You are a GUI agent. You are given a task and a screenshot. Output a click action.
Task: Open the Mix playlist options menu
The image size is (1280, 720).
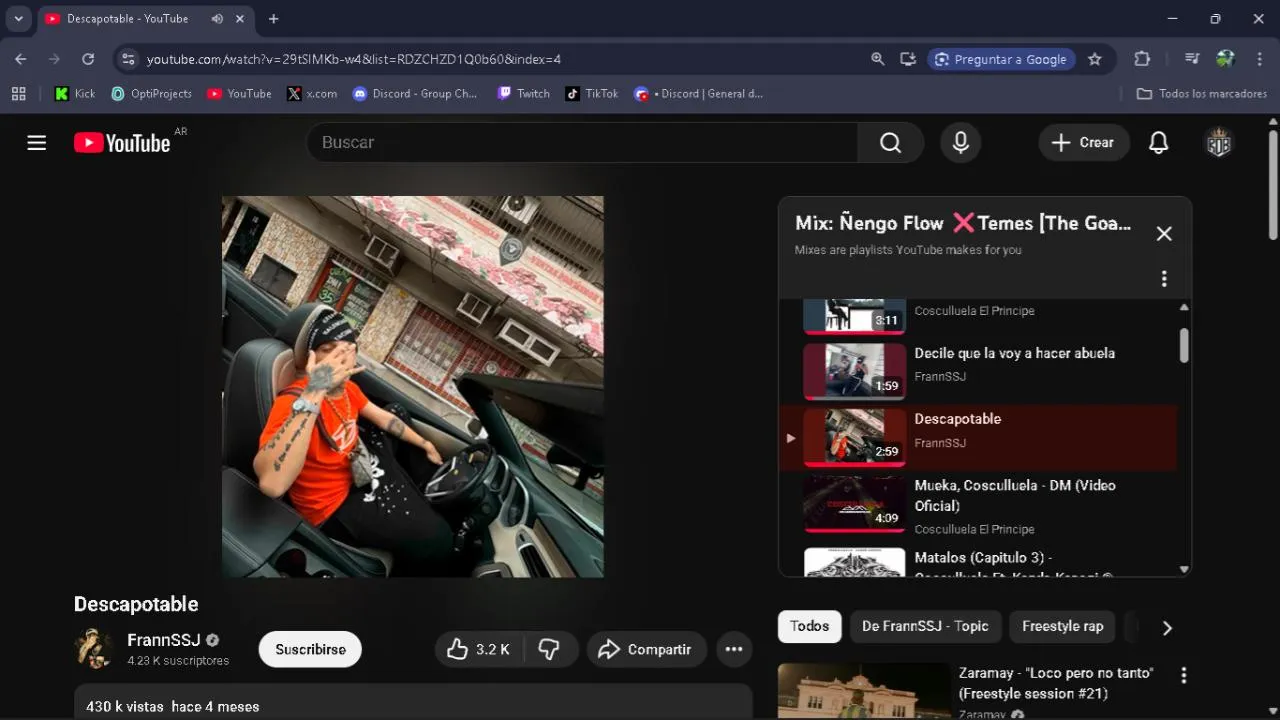tap(1164, 279)
